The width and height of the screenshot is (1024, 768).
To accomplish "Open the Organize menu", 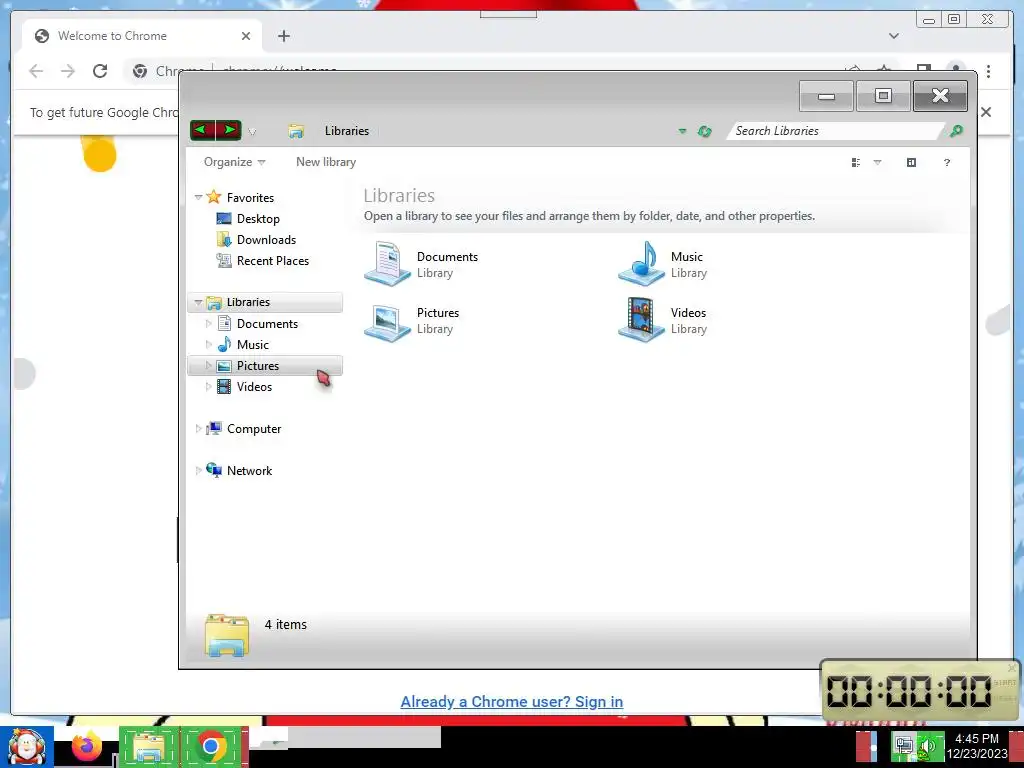I will [234, 162].
